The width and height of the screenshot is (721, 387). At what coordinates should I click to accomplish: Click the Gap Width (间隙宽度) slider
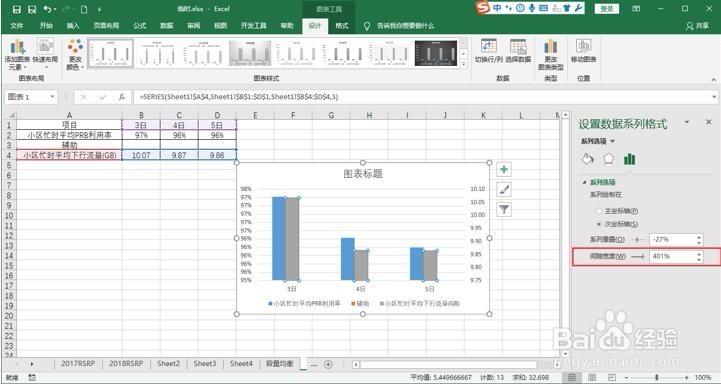click(x=637, y=256)
